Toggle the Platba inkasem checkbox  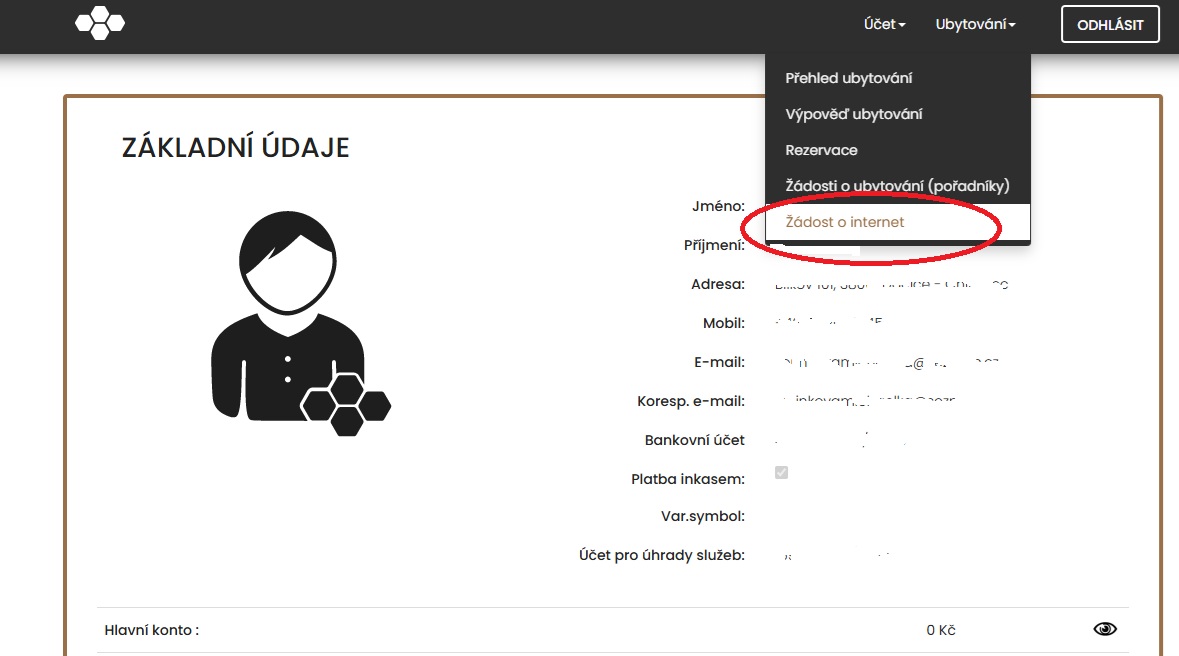point(781,472)
